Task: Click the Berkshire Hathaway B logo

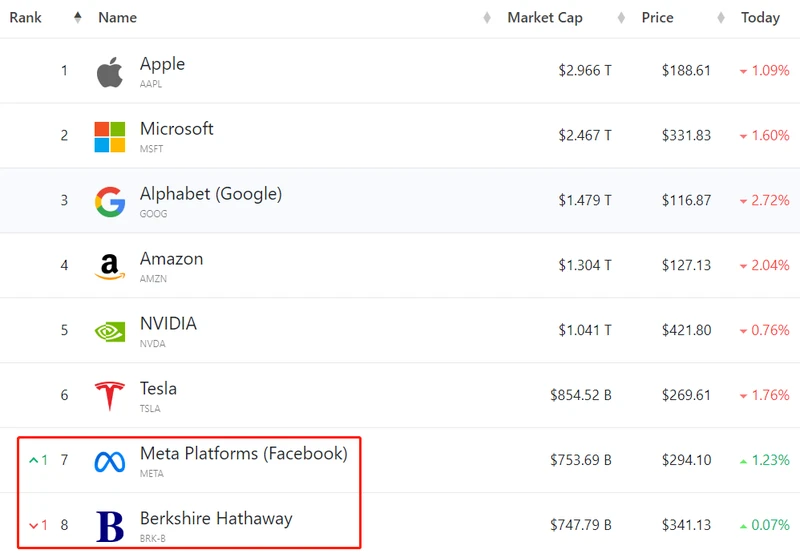Action: coord(110,526)
